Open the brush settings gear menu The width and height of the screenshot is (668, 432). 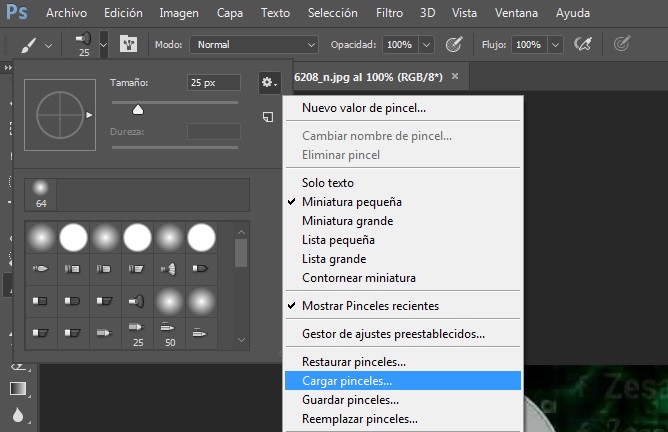pos(267,82)
